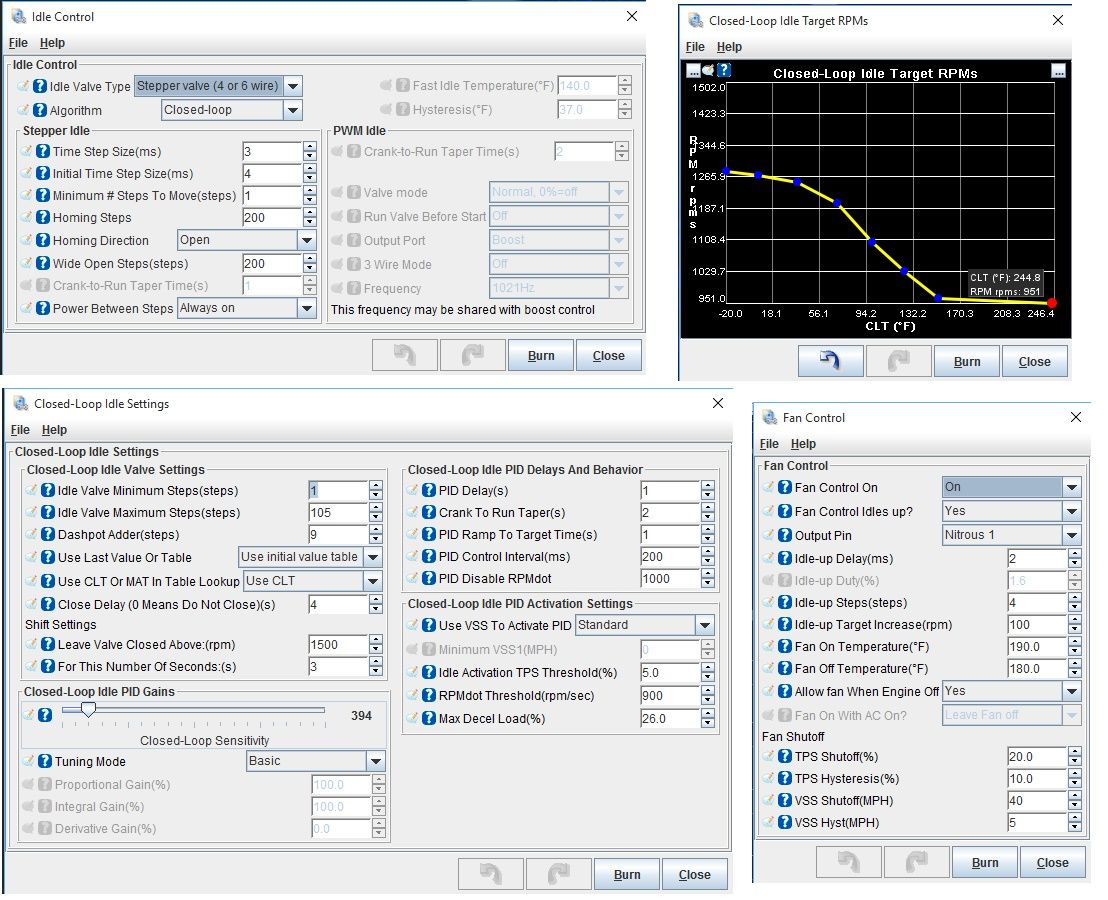Viewport: 1108px width, 900px height.
Task: Increase Max Decel Load(%) stepper
Action: [x=707, y=714]
